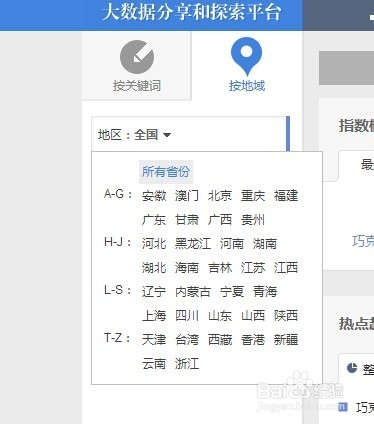Image resolution: width=374 pixels, height=424 pixels.
Task: Choose 安徽 province
Action: (154, 196)
